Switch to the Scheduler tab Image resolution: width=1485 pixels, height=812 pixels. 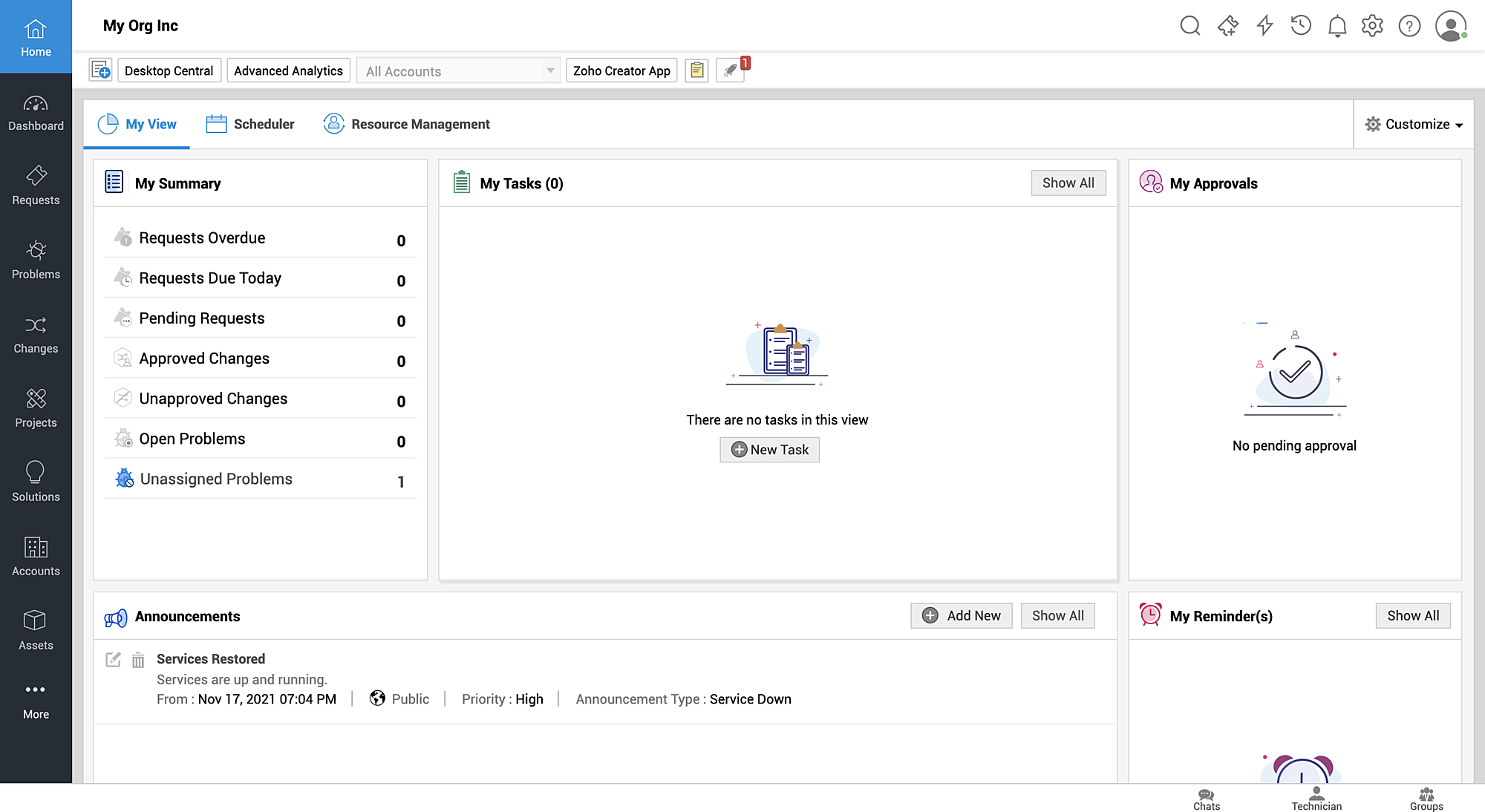pos(250,125)
